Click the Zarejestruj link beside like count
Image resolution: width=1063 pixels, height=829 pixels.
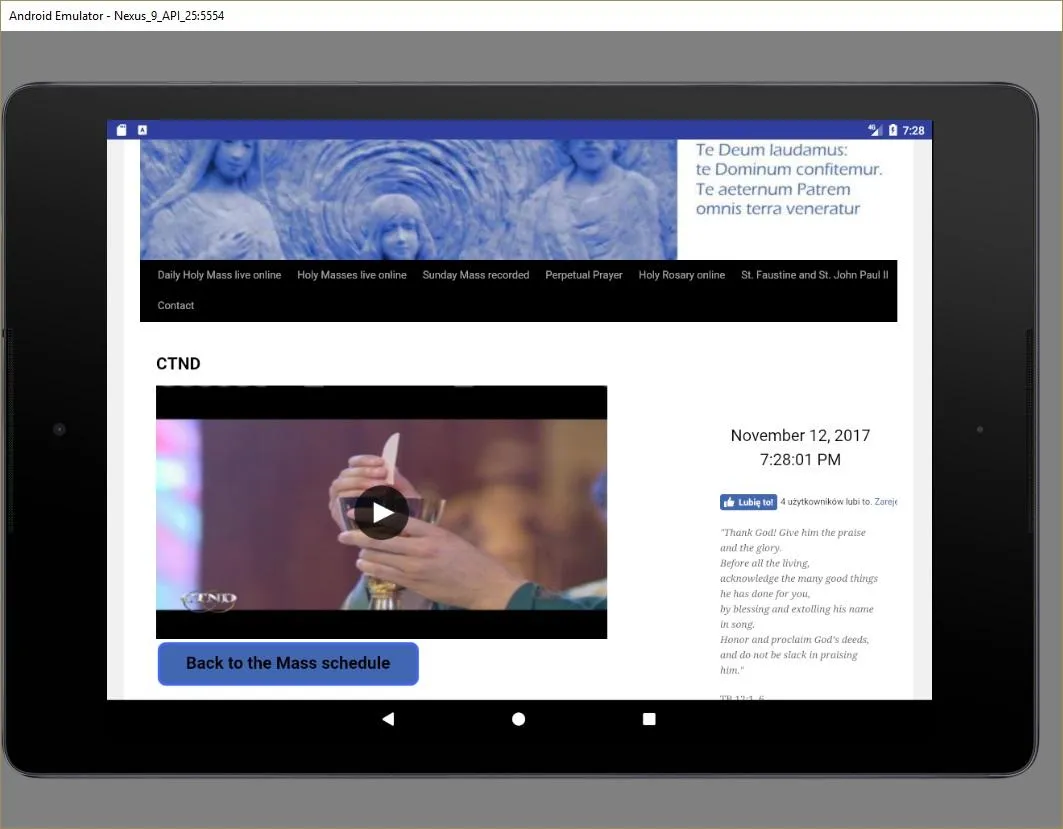click(x=885, y=502)
